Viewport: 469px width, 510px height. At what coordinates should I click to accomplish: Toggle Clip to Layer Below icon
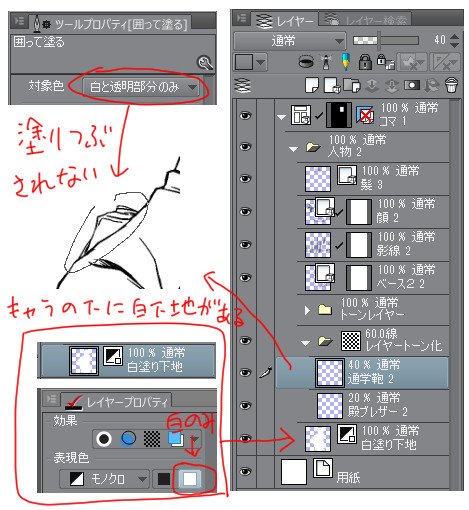[306, 61]
